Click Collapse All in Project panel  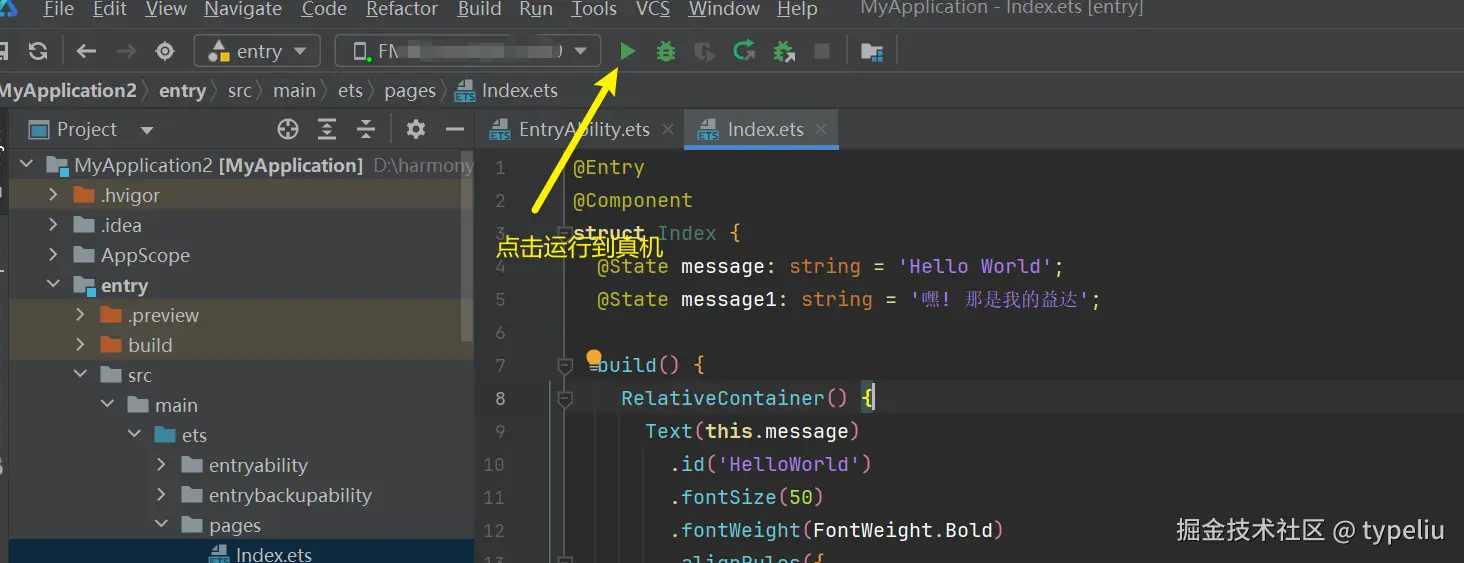pos(366,129)
